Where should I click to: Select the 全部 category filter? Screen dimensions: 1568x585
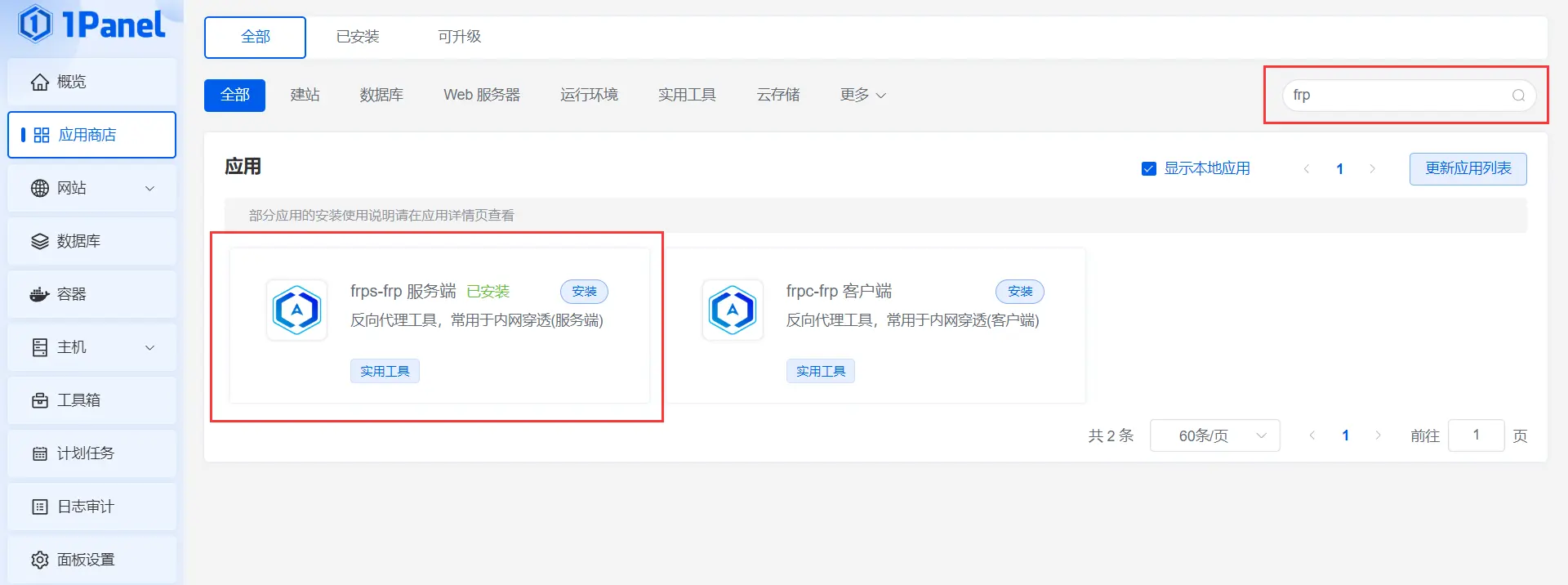tap(234, 95)
